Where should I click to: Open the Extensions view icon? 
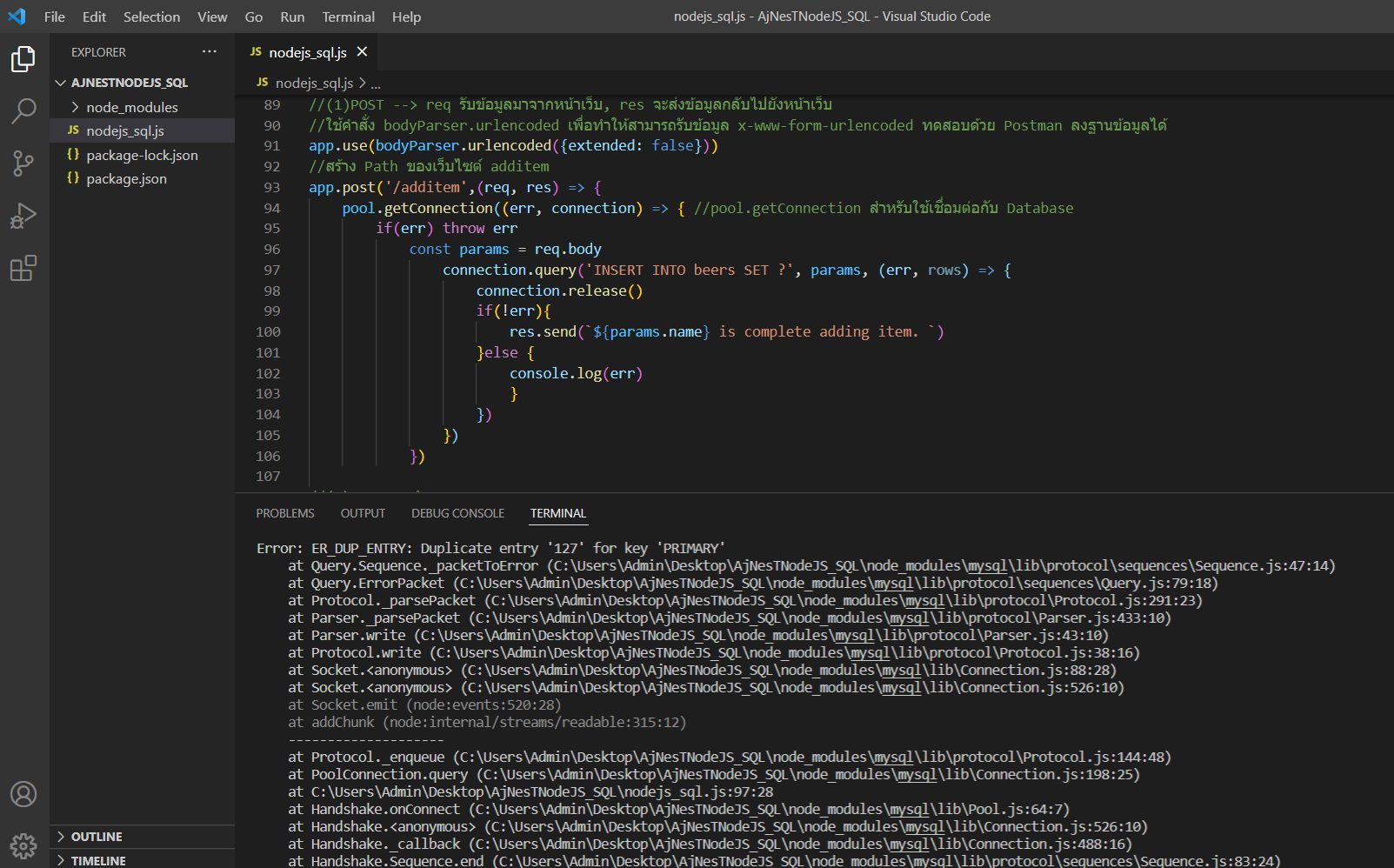click(23, 268)
